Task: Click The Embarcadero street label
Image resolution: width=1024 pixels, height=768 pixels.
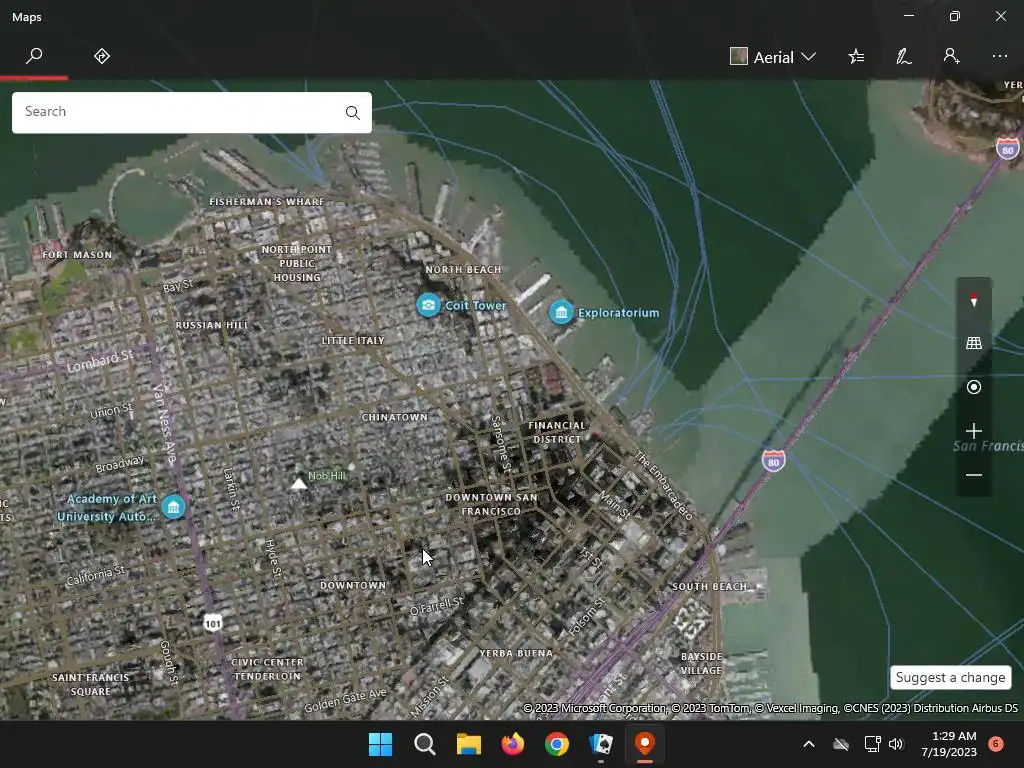Action: 664,485
